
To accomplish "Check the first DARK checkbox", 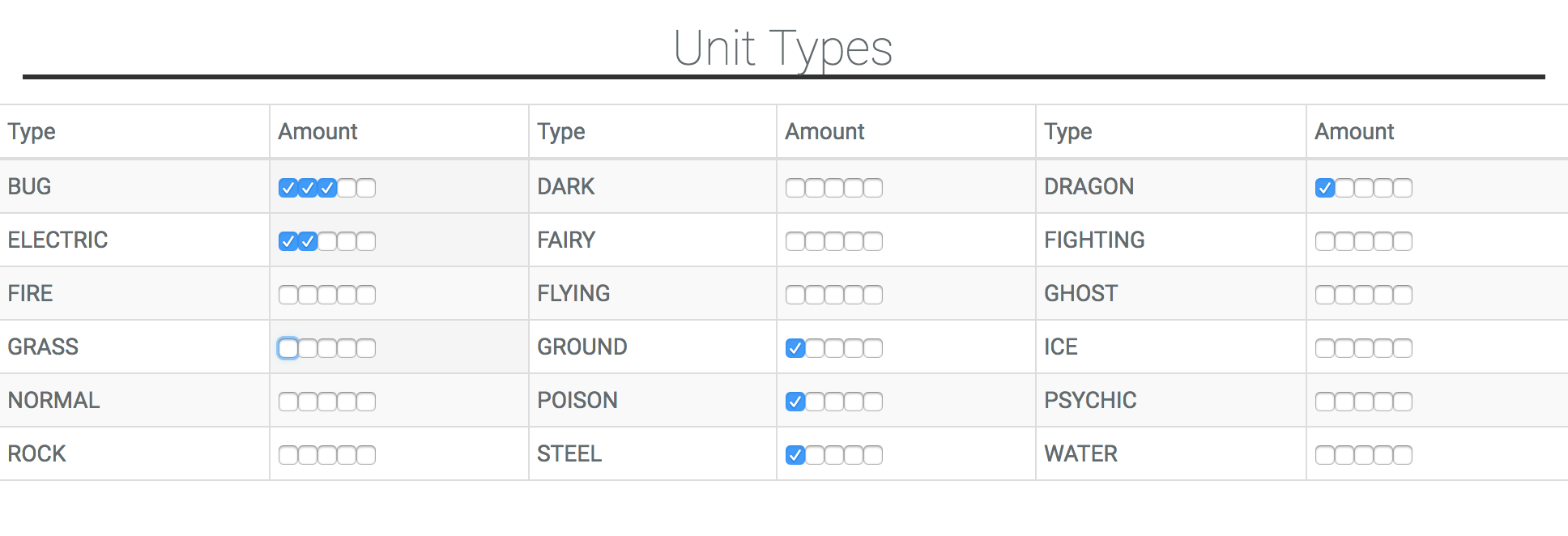I will (795, 188).
